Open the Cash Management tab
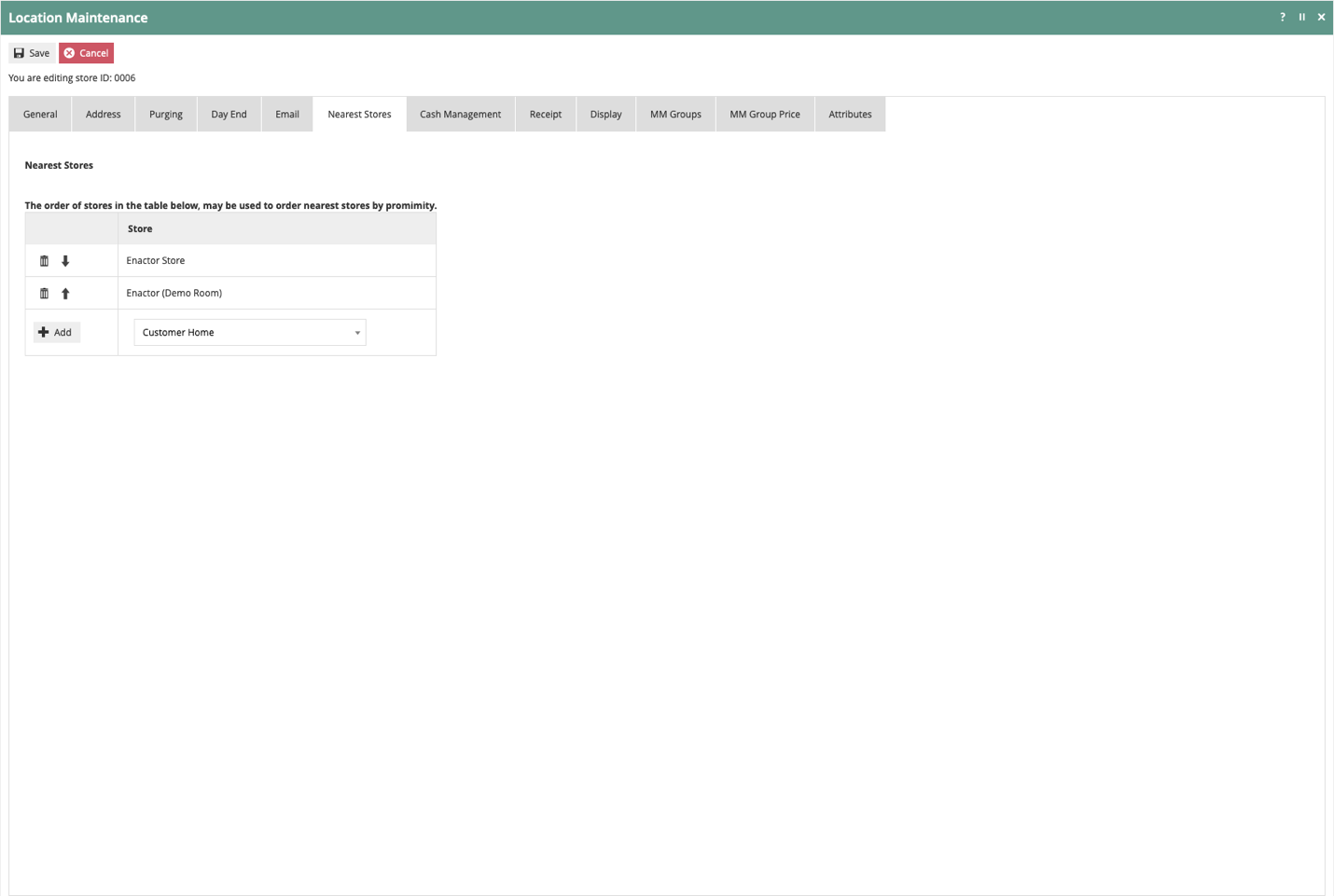The height and width of the screenshot is (896, 1334). (x=460, y=115)
